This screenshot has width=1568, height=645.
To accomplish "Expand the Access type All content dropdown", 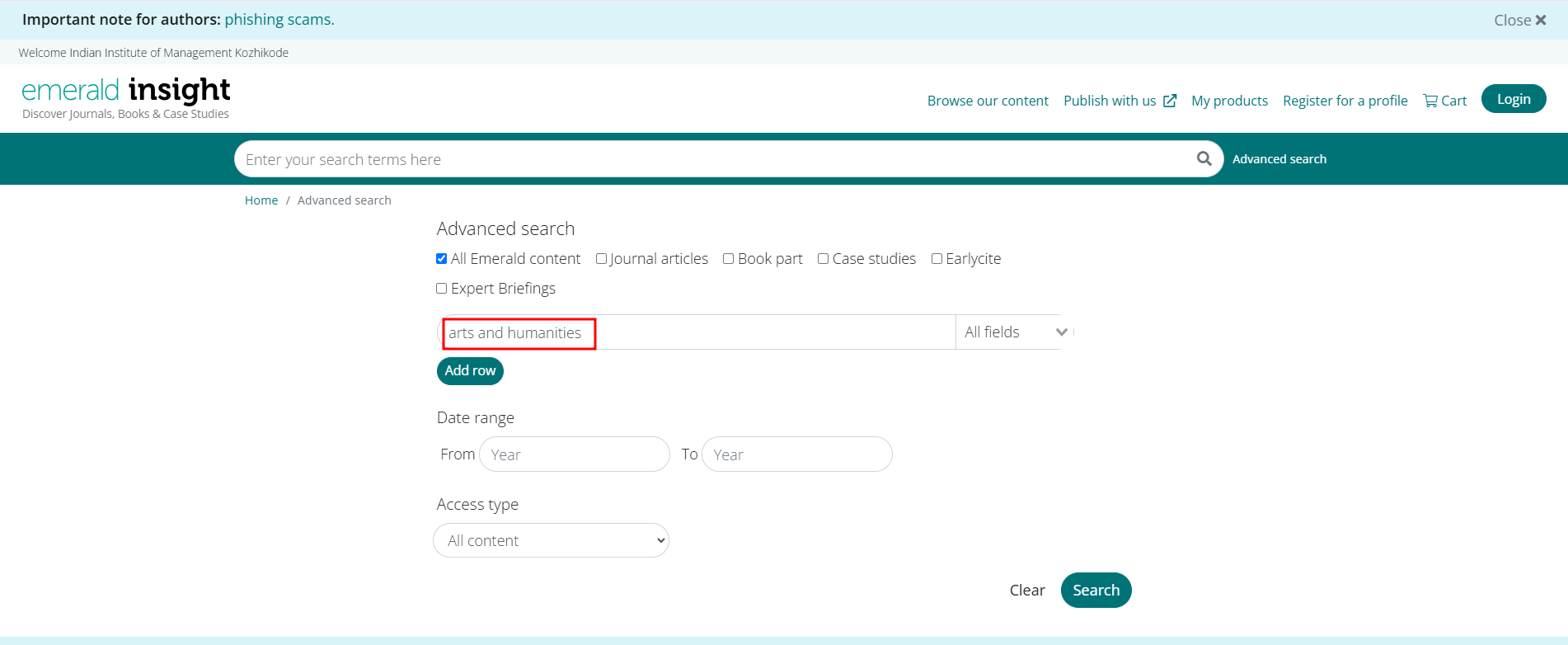I will [551, 541].
